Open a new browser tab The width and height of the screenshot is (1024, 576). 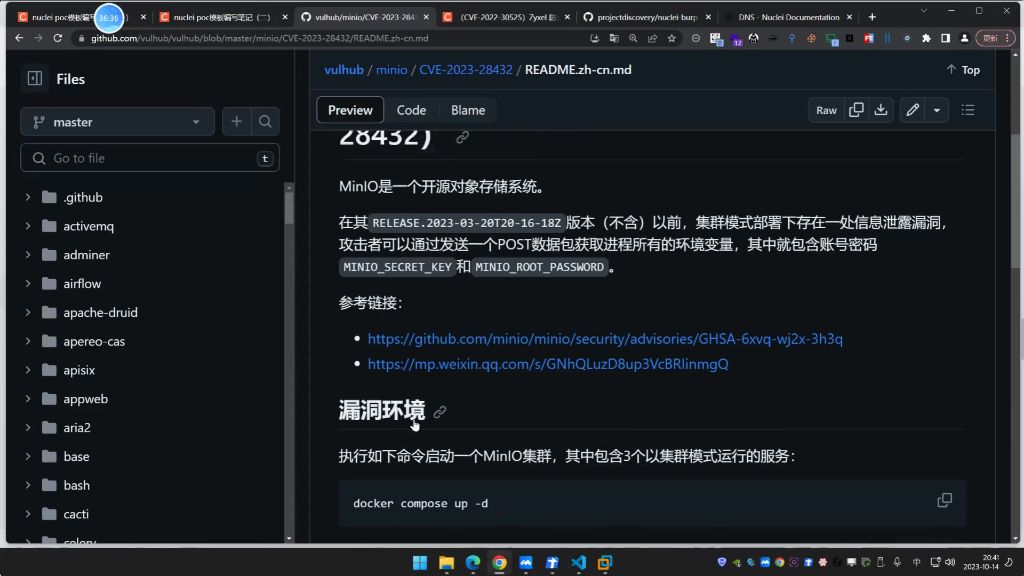(x=872, y=17)
